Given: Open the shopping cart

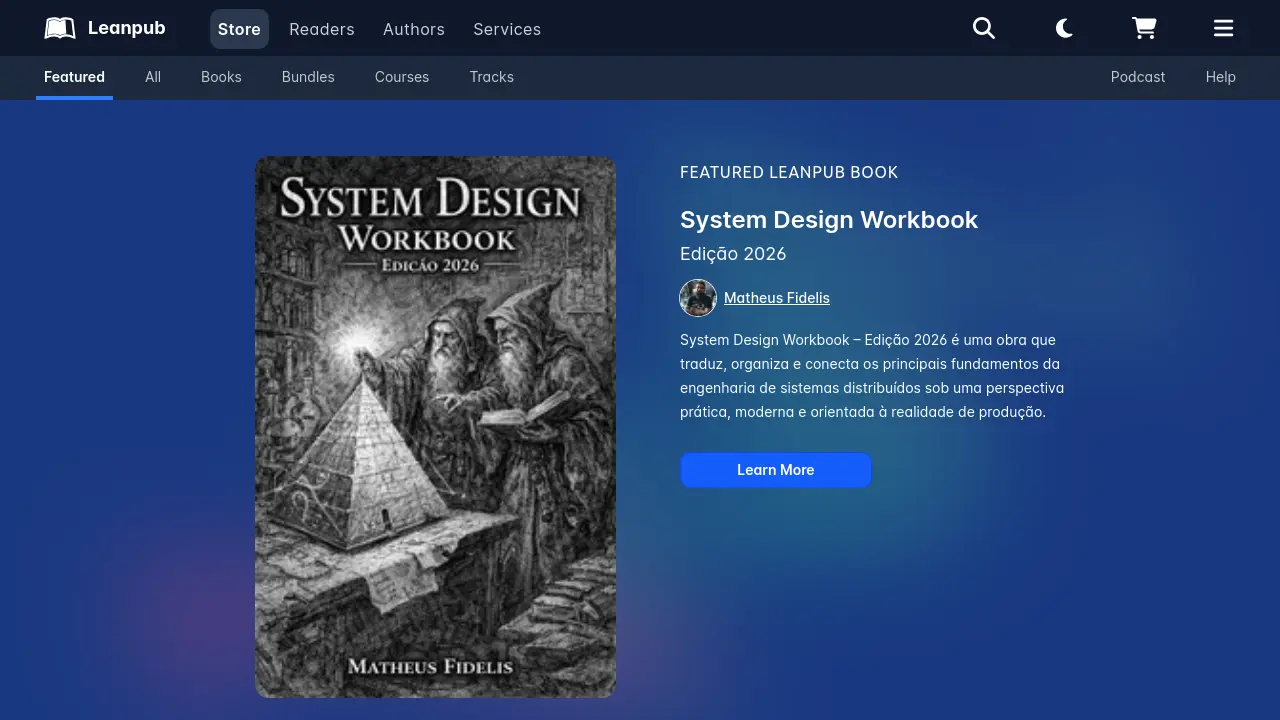Looking at the screenshot, I should coord(1143,28).
